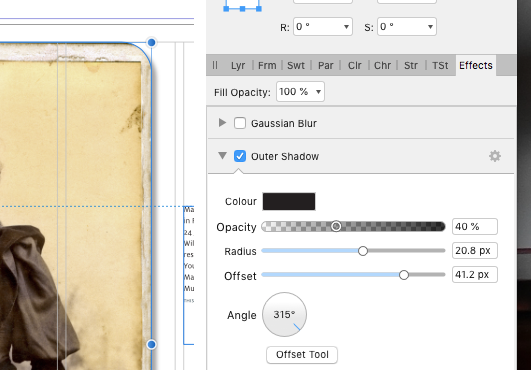Click the panel grip handle icon

215,65
